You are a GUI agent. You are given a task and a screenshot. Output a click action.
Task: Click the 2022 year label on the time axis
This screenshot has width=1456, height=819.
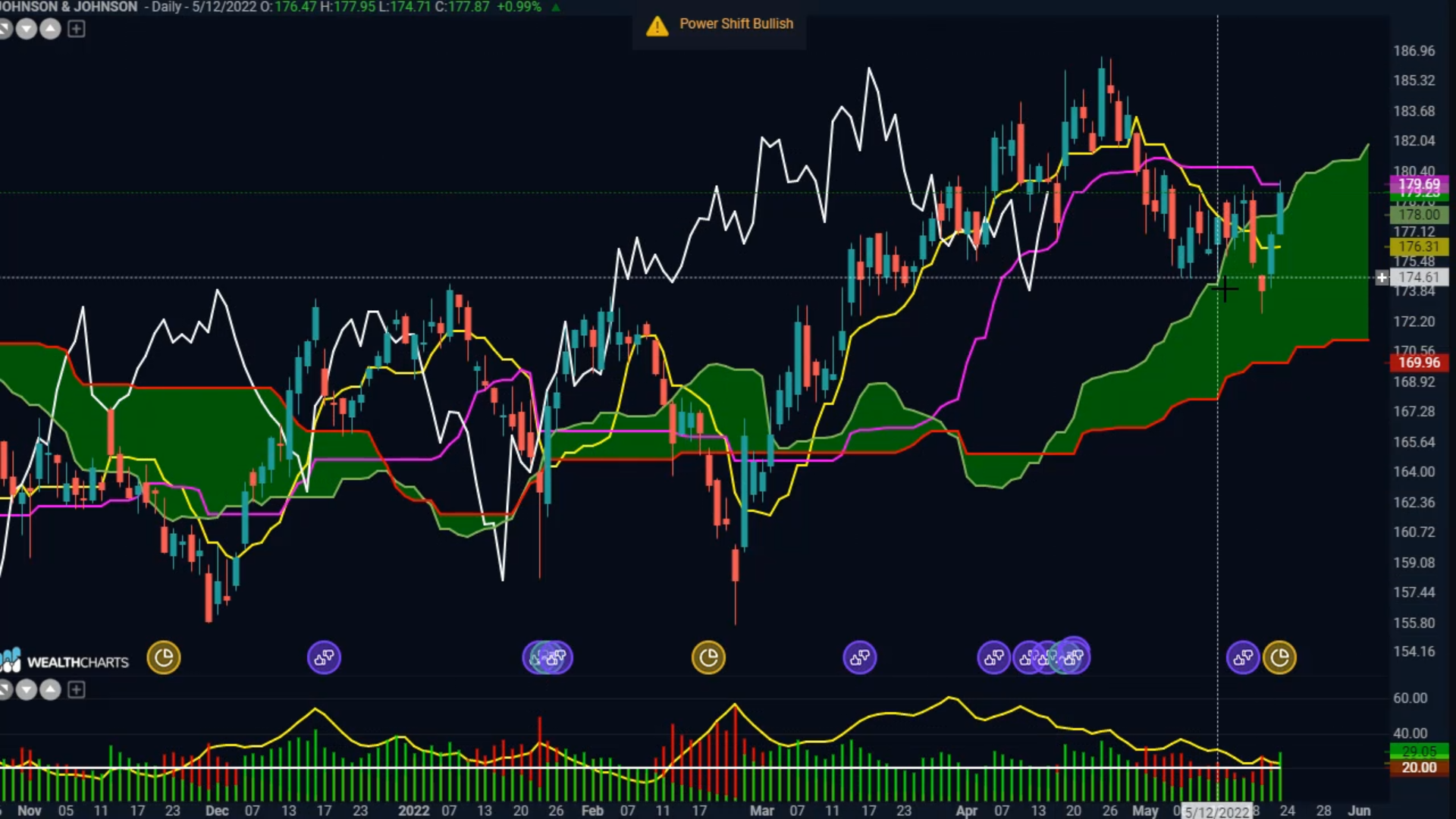[414, 811]
